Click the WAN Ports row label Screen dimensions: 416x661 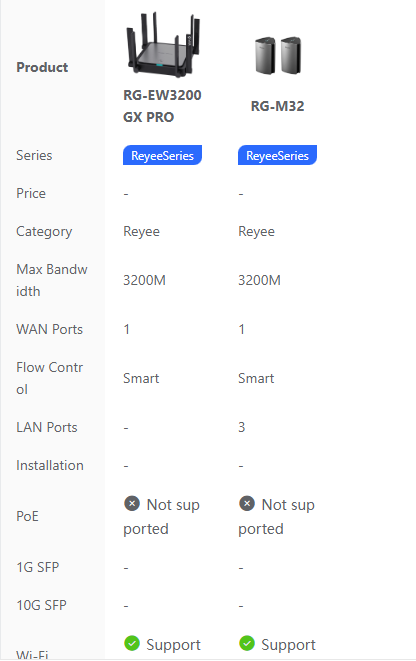(x=50, y=329)
